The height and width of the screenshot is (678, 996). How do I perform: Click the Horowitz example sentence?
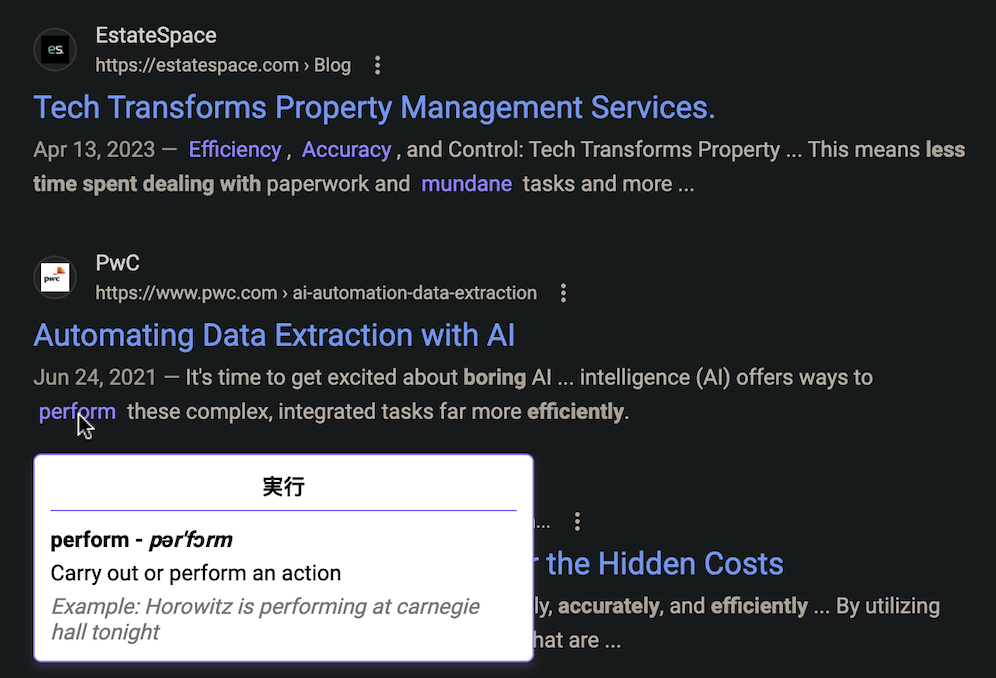pos(266,619)
